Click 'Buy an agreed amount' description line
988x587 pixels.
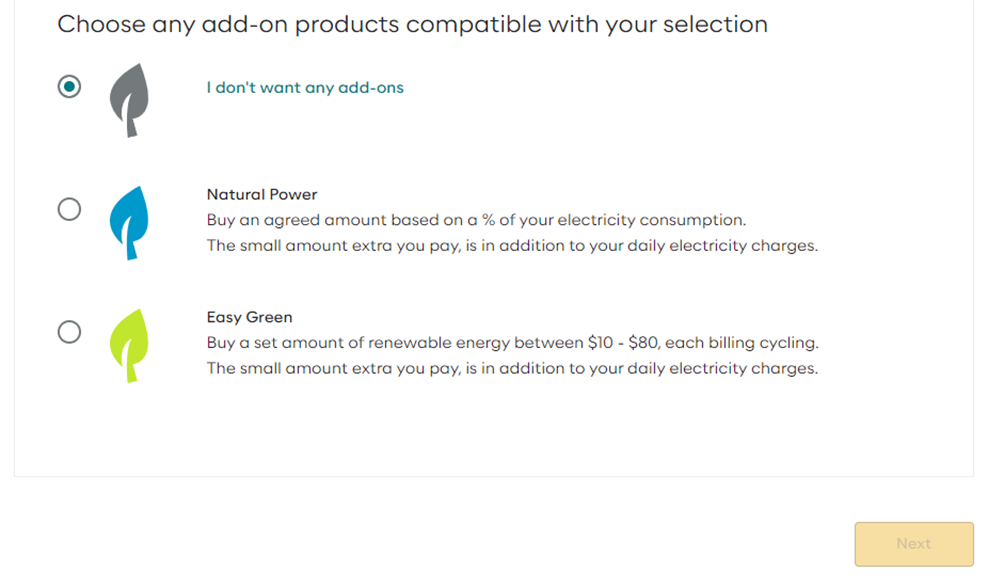click(x=476, y=220)
